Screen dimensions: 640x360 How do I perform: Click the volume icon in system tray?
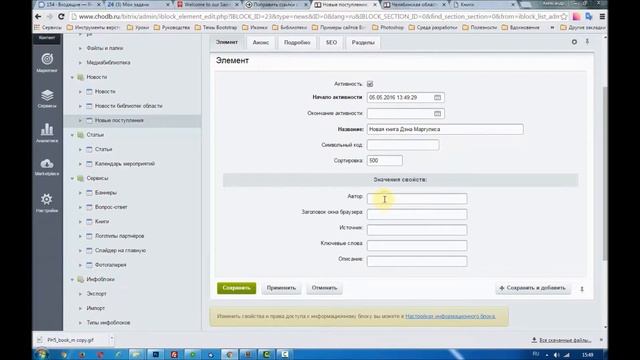(557, 355)
